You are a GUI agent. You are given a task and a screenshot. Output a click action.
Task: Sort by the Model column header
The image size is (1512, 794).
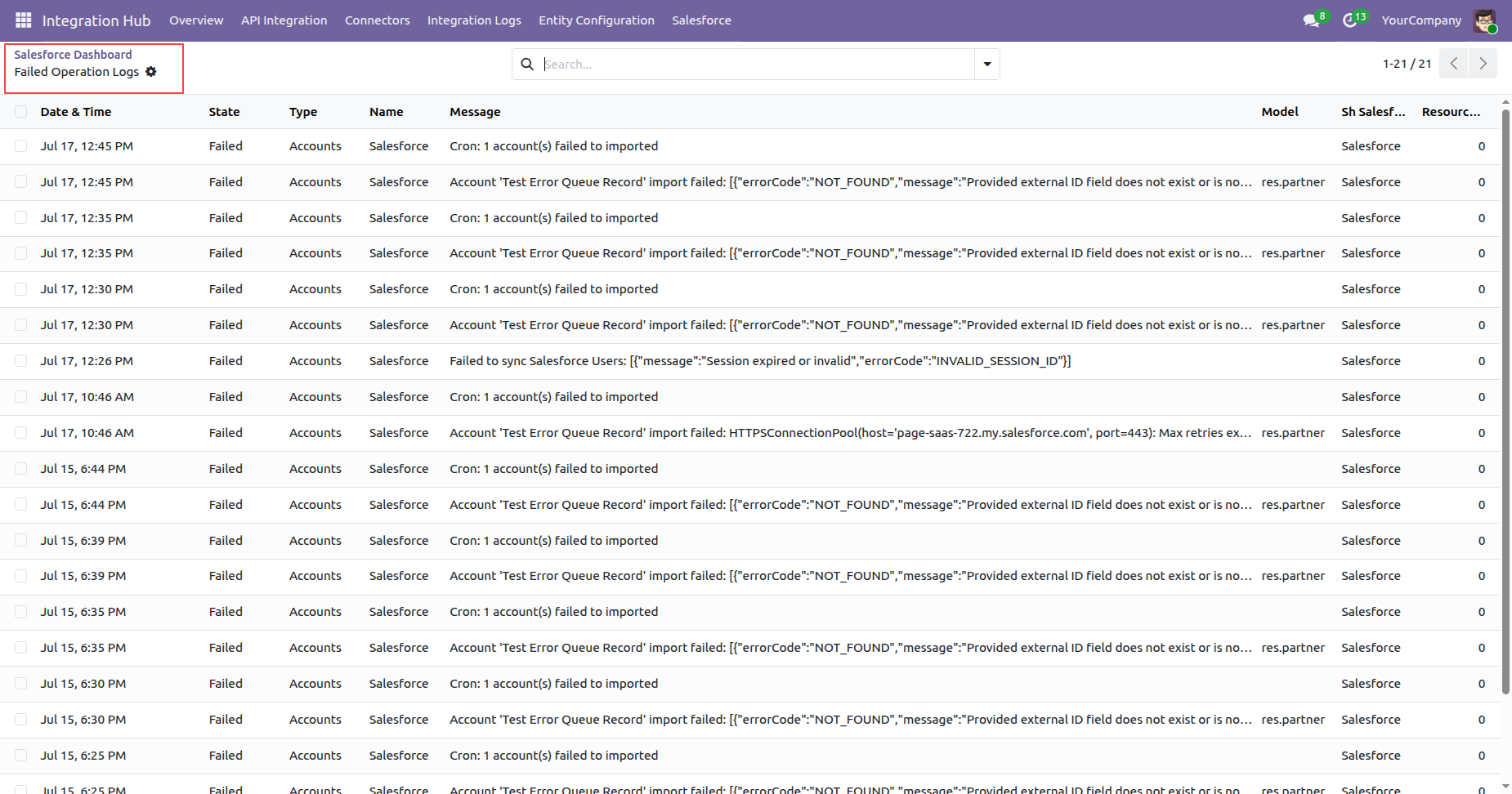pyautogui.click(x=1280, y=112)
